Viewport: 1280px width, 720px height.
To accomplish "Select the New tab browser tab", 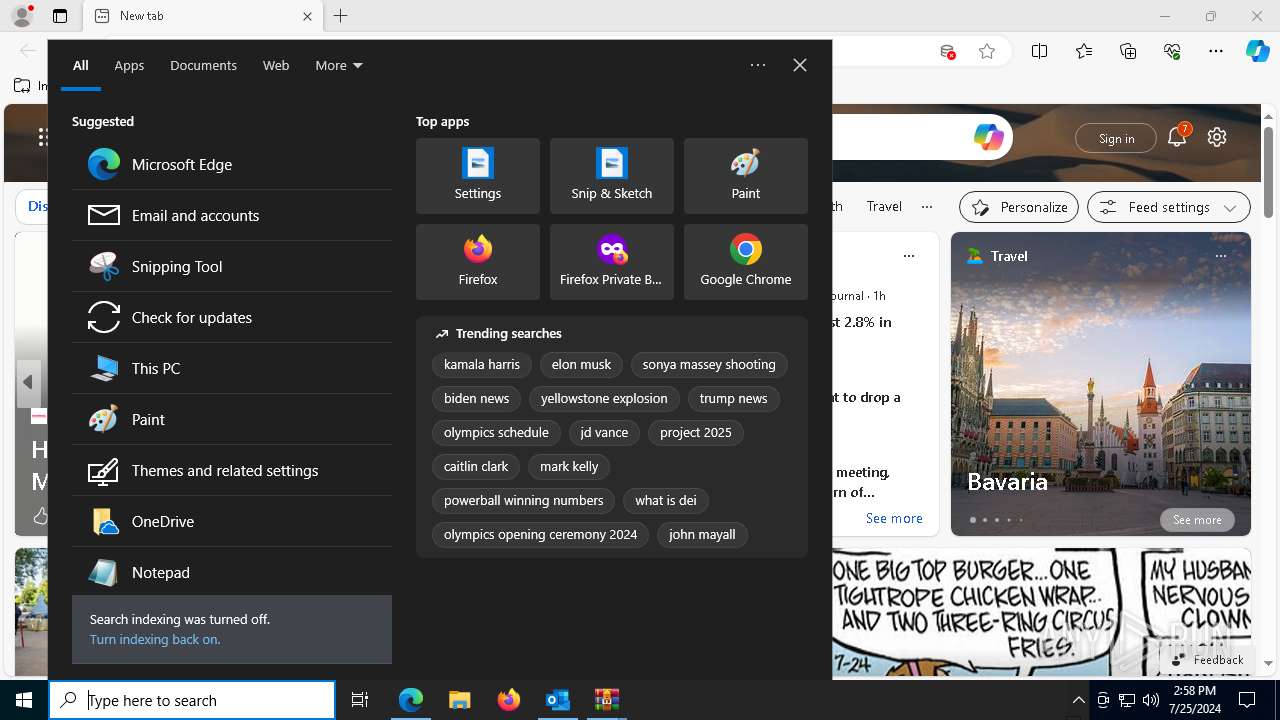I will [x=204, y=16].
